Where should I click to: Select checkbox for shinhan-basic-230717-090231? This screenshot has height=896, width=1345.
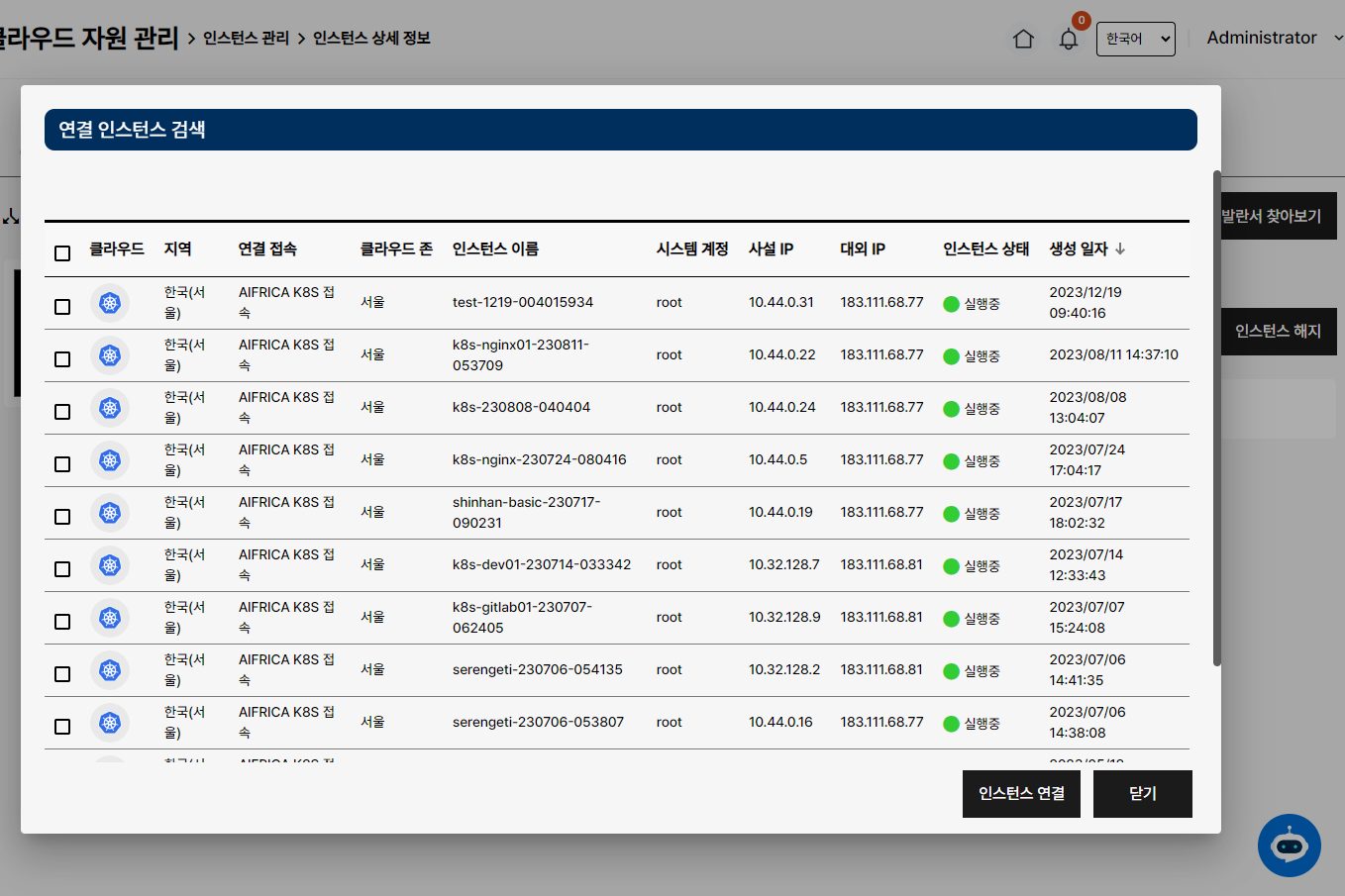[x=62, y=517]
